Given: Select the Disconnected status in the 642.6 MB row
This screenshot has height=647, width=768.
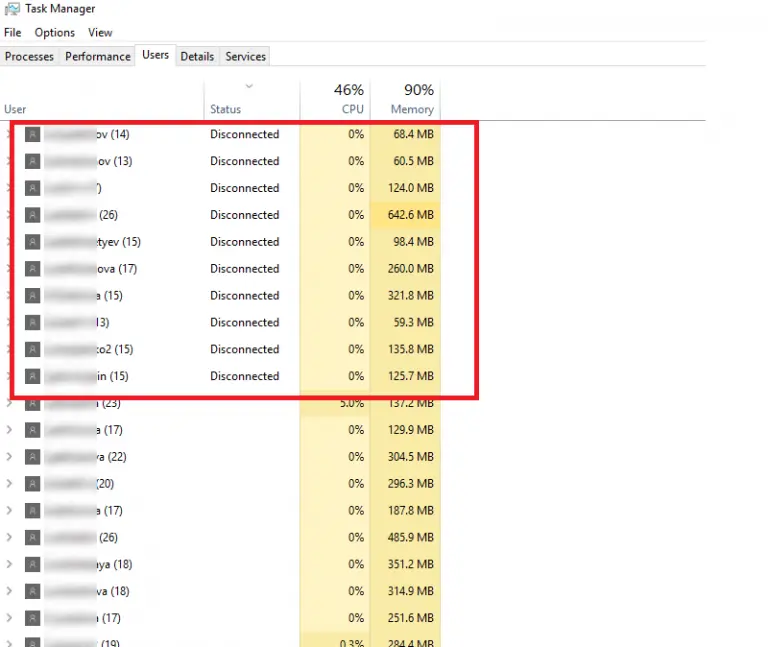Looking at the screenshot, I should (244, 215).
